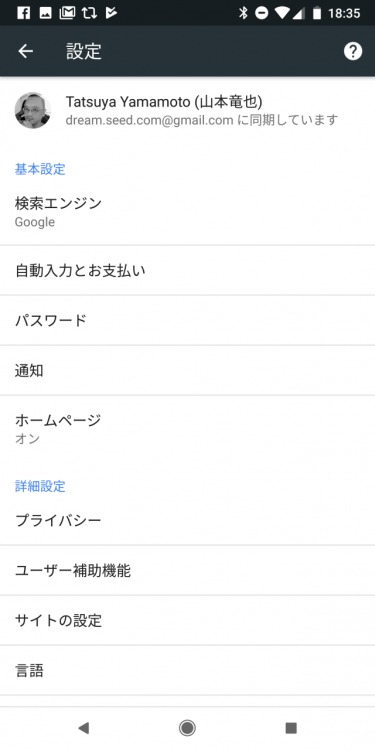Image resolution: width=375 pixels, height=750 pixels.
Task: Open the Tatsuya Yamamoto profile avatar
Action: pos(33,110)
